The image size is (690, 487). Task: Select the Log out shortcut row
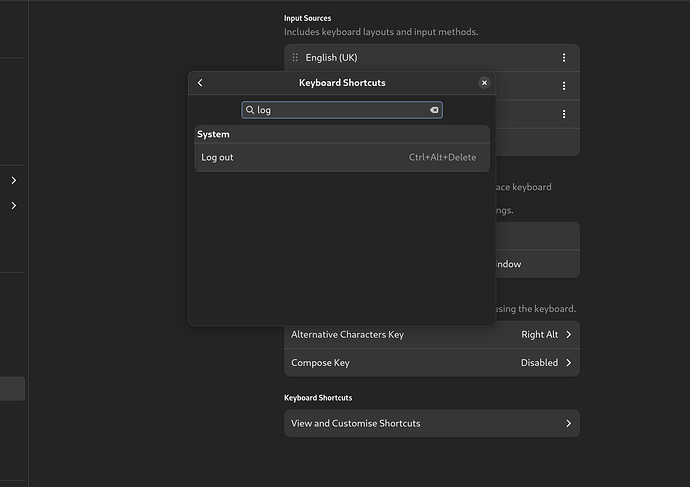point(300,157)
